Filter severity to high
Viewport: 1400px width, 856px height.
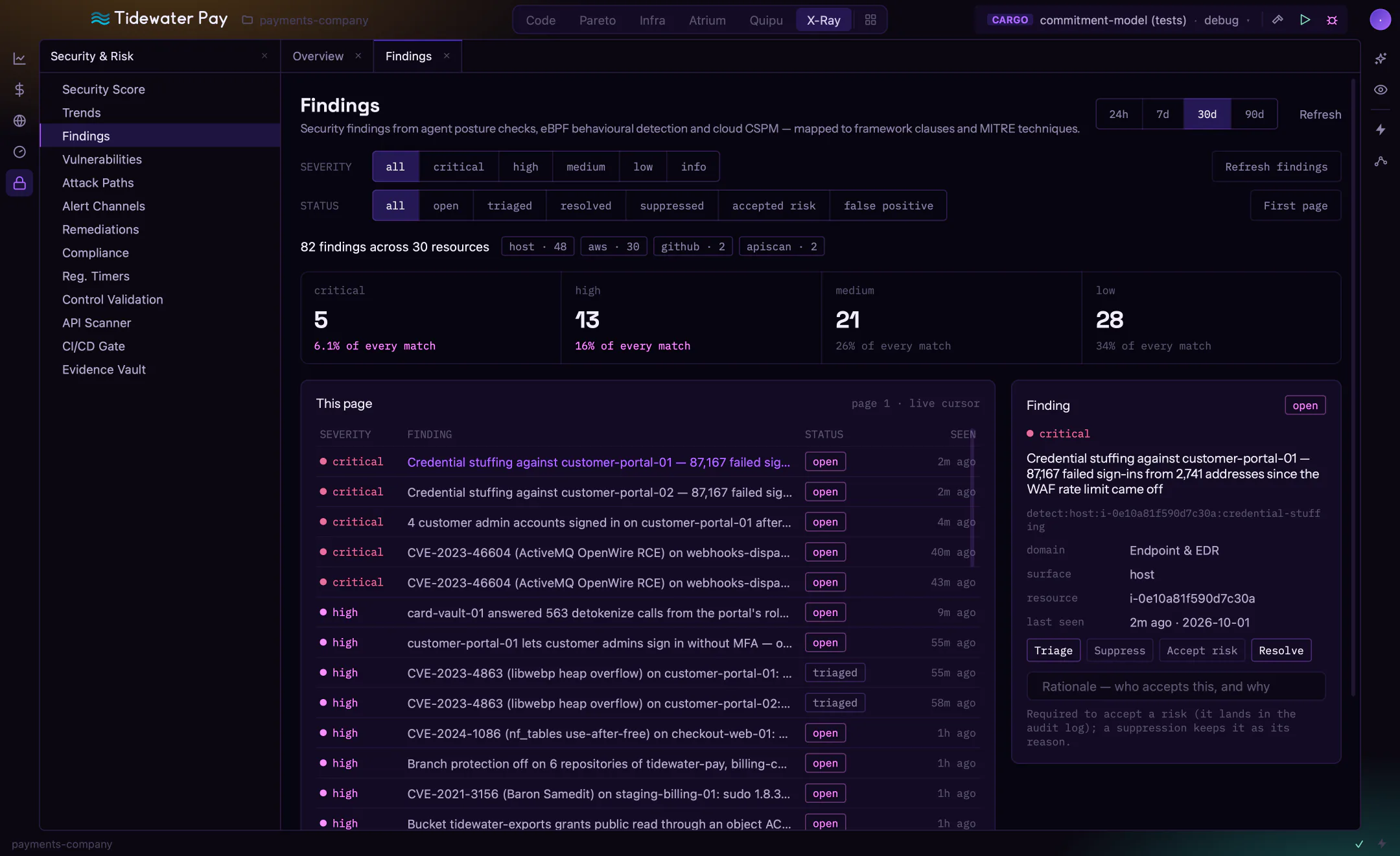pos(525,167)
